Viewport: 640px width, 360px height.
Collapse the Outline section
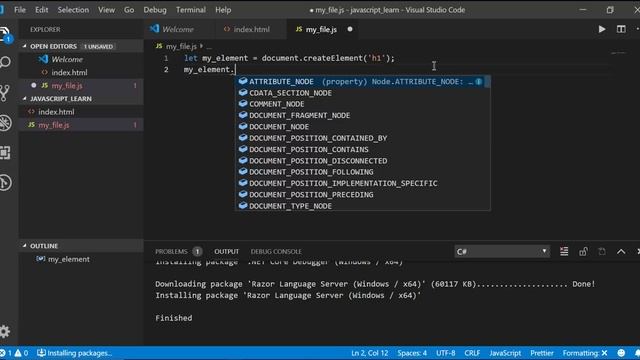tap(82, 246)
